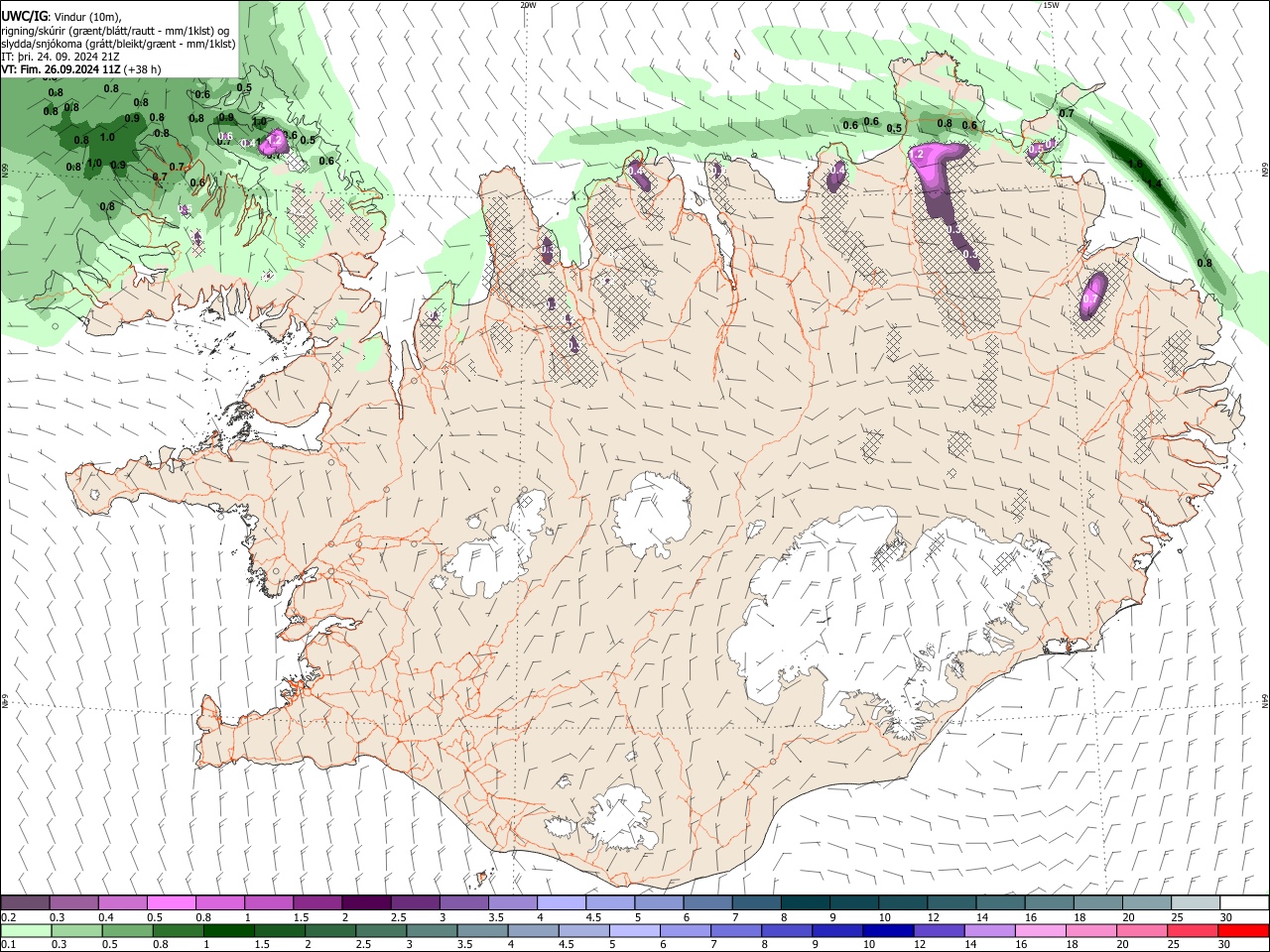Click the 'rigning/skúrir' legend description line
This screenshot has width=1270, height=952.
coord(114,30)
